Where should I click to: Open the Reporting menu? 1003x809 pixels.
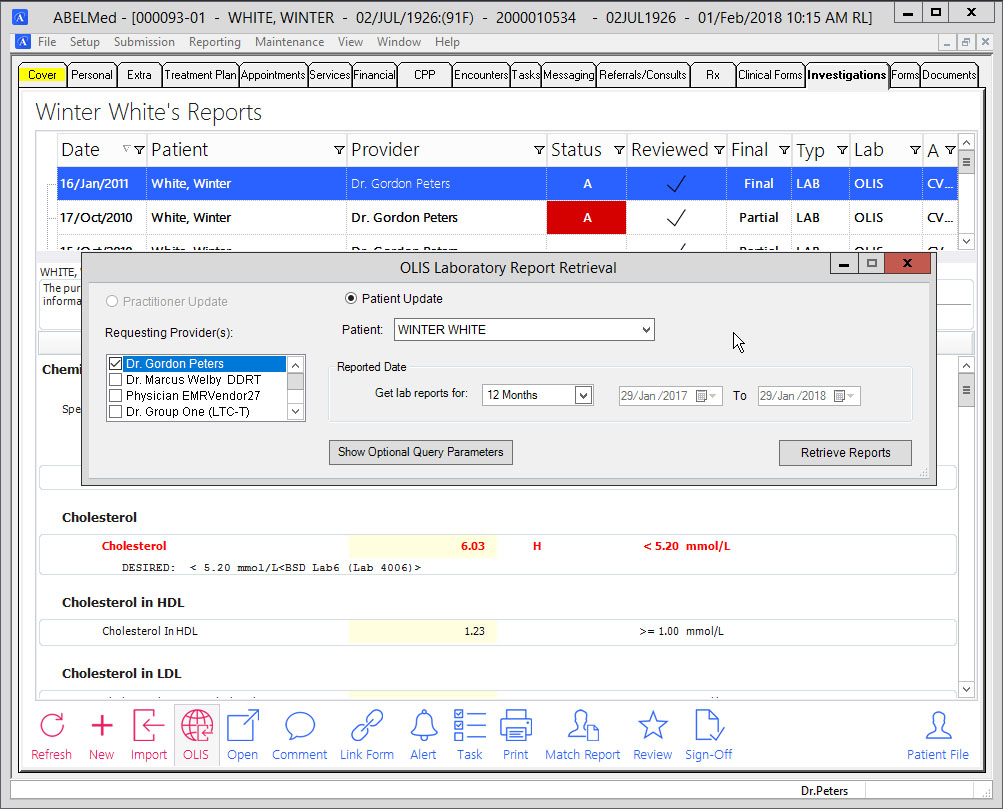(214, 42)
